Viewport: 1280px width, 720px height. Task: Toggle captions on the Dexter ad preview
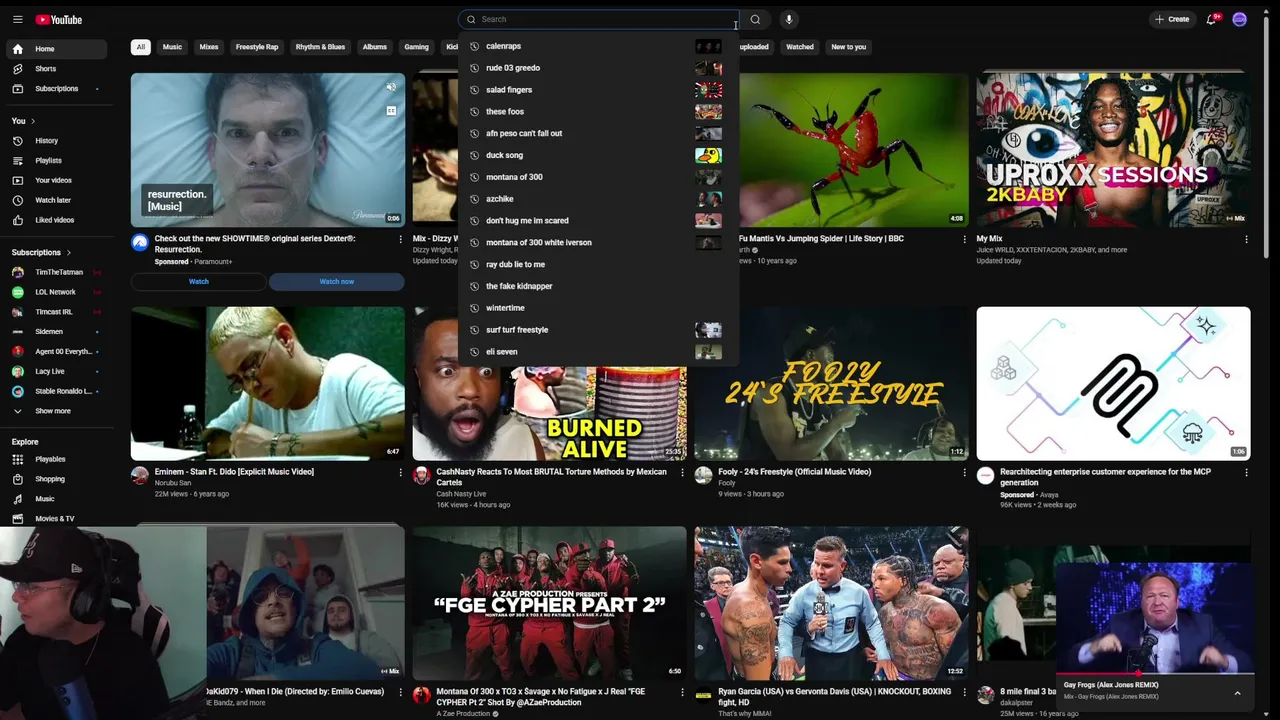(x=391, y=110)
